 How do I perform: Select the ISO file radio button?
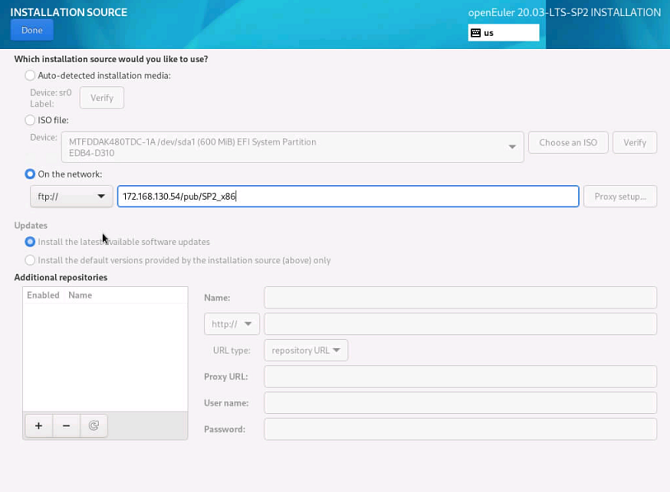30,120
